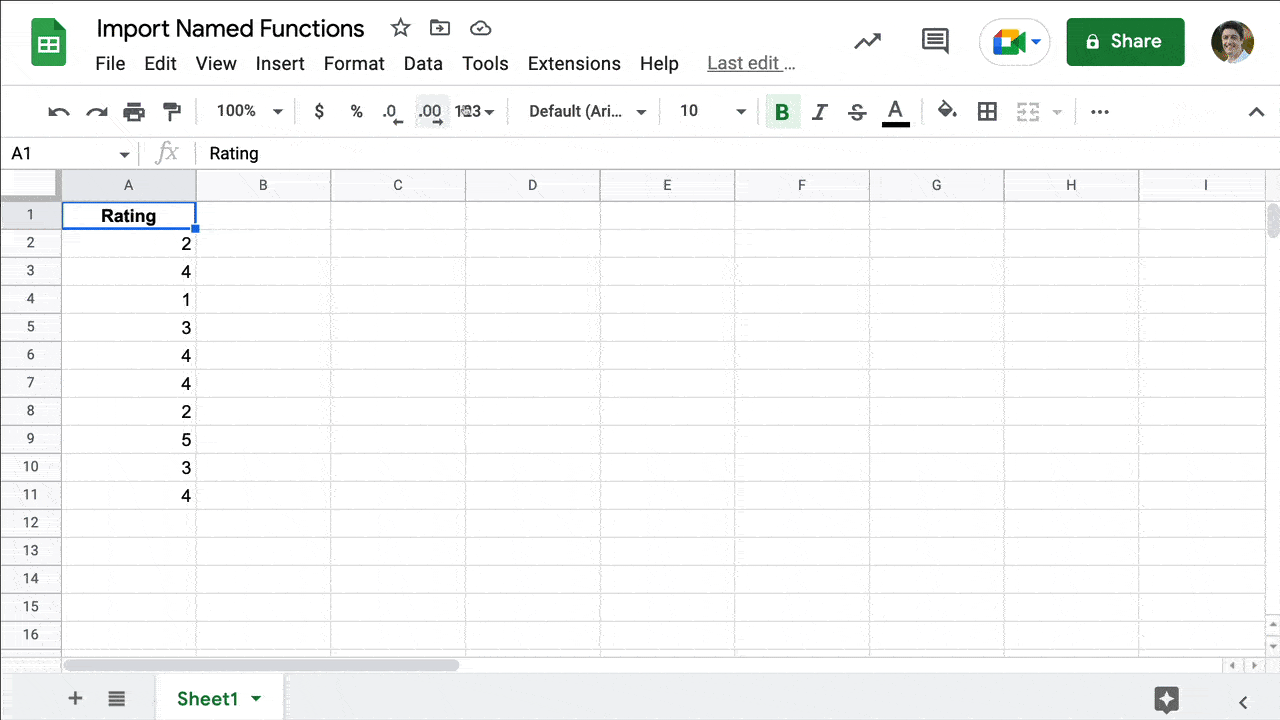Open the text color picker
Screen dimensions: 1280x720
(895, 111)
